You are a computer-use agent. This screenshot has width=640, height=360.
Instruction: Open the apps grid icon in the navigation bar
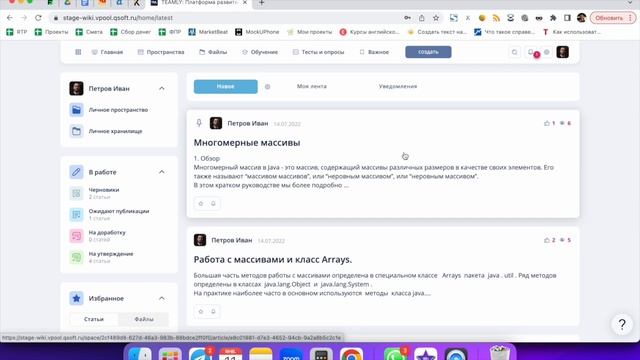[78, 52]
